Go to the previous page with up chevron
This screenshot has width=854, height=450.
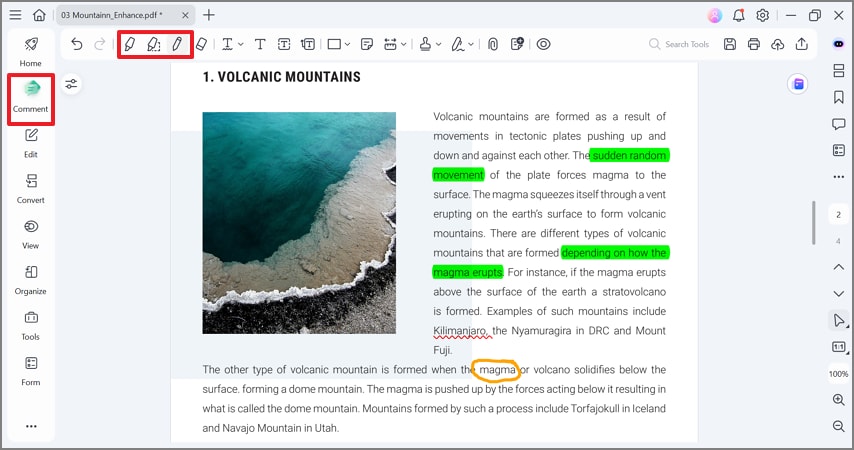click(x=839, y=267)
